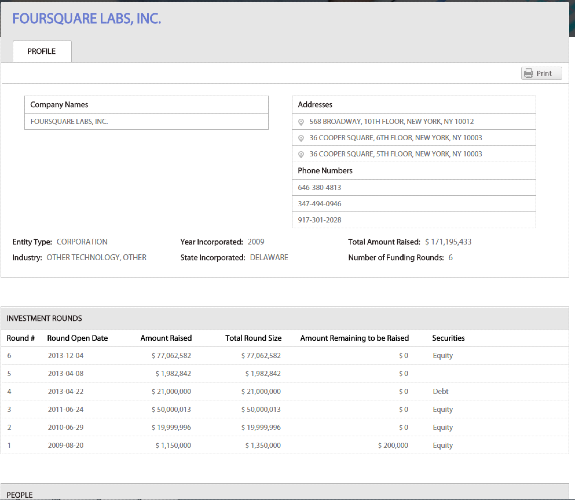Click number of funding rounds value 6
Viewport: 575px width, 500px height.
tap(451, 257)
